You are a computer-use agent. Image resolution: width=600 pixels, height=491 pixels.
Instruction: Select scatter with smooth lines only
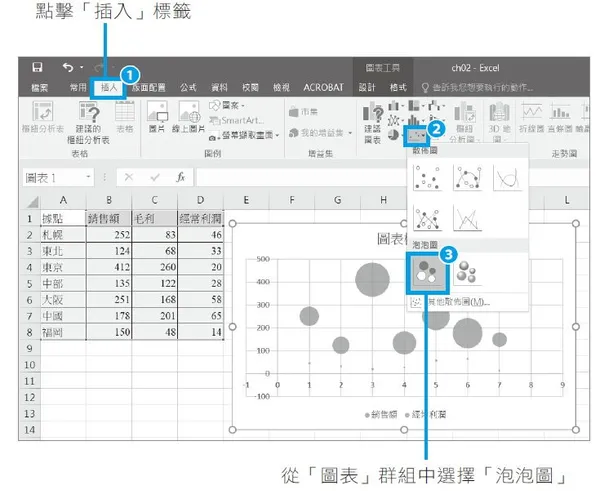[507, 178]
